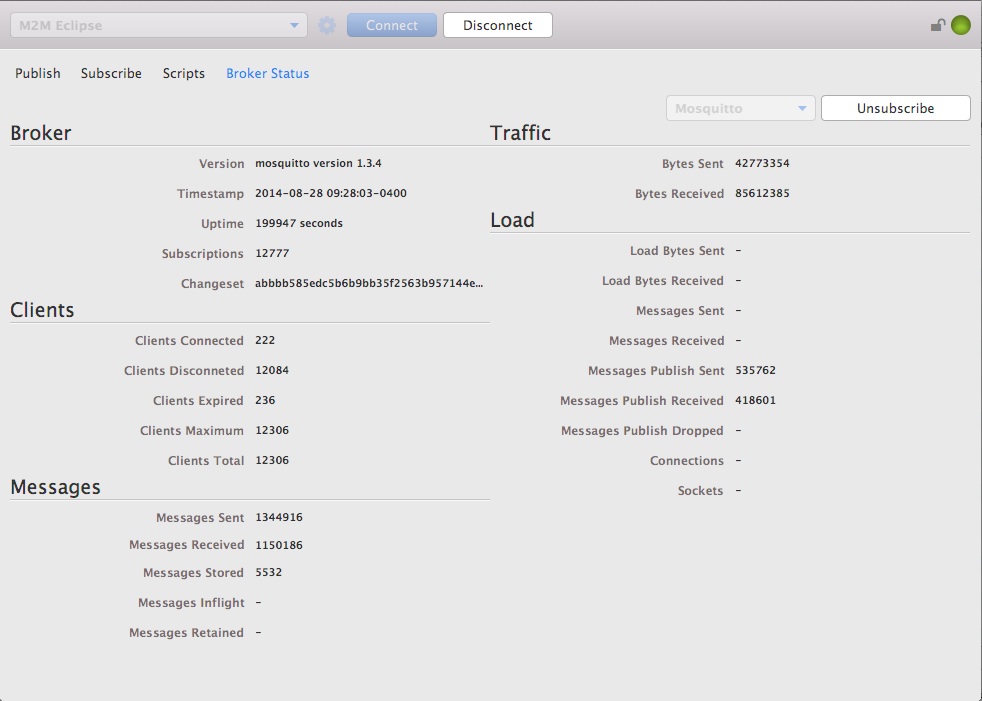Open connection profile settings gear
This screenshot has width=982, height=701.
(x=327, y=26)
